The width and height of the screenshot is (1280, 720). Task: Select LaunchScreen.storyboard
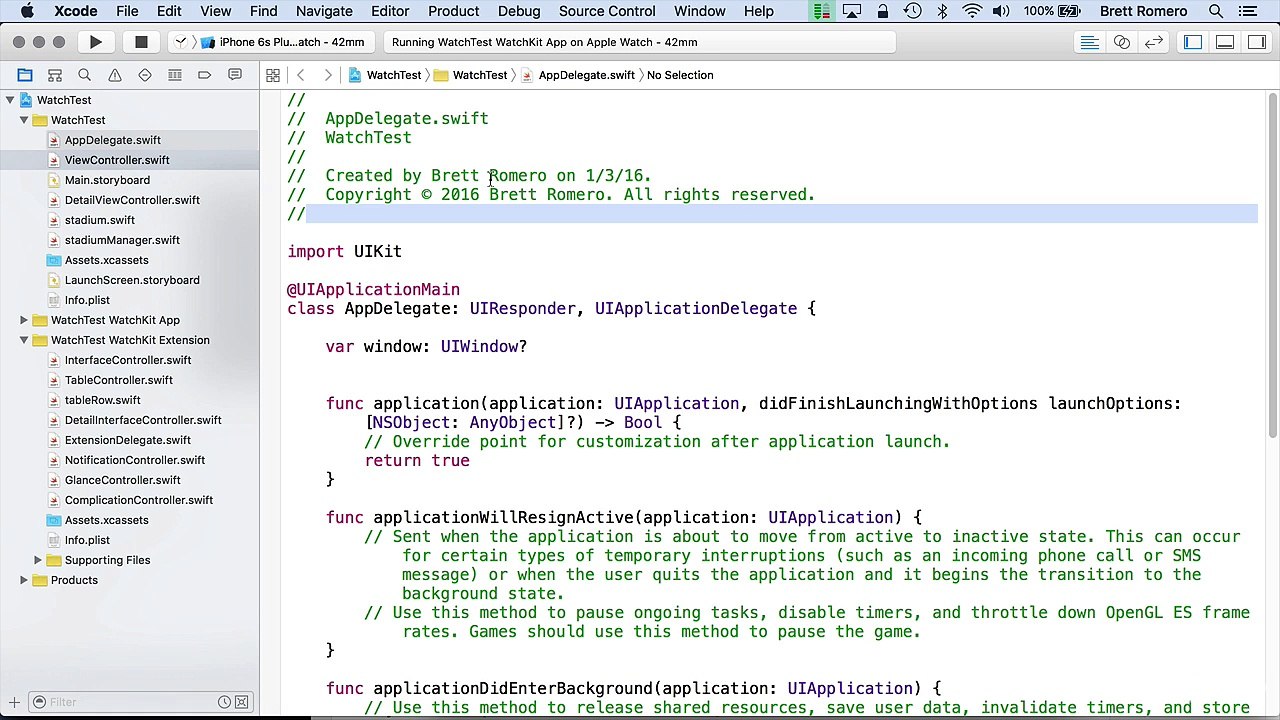tap(130, 280)
